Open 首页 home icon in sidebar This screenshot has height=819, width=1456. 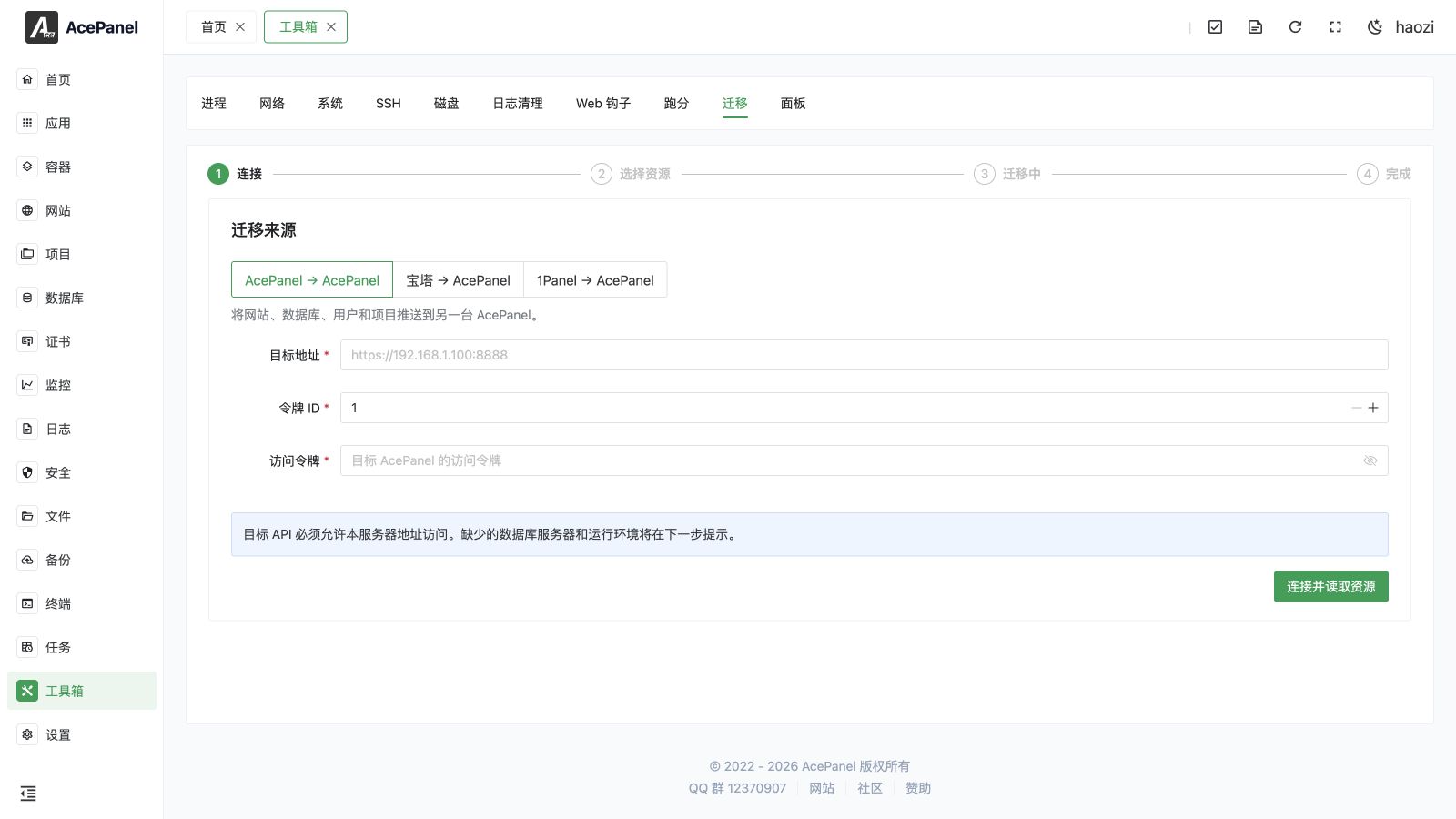[27, 79]
